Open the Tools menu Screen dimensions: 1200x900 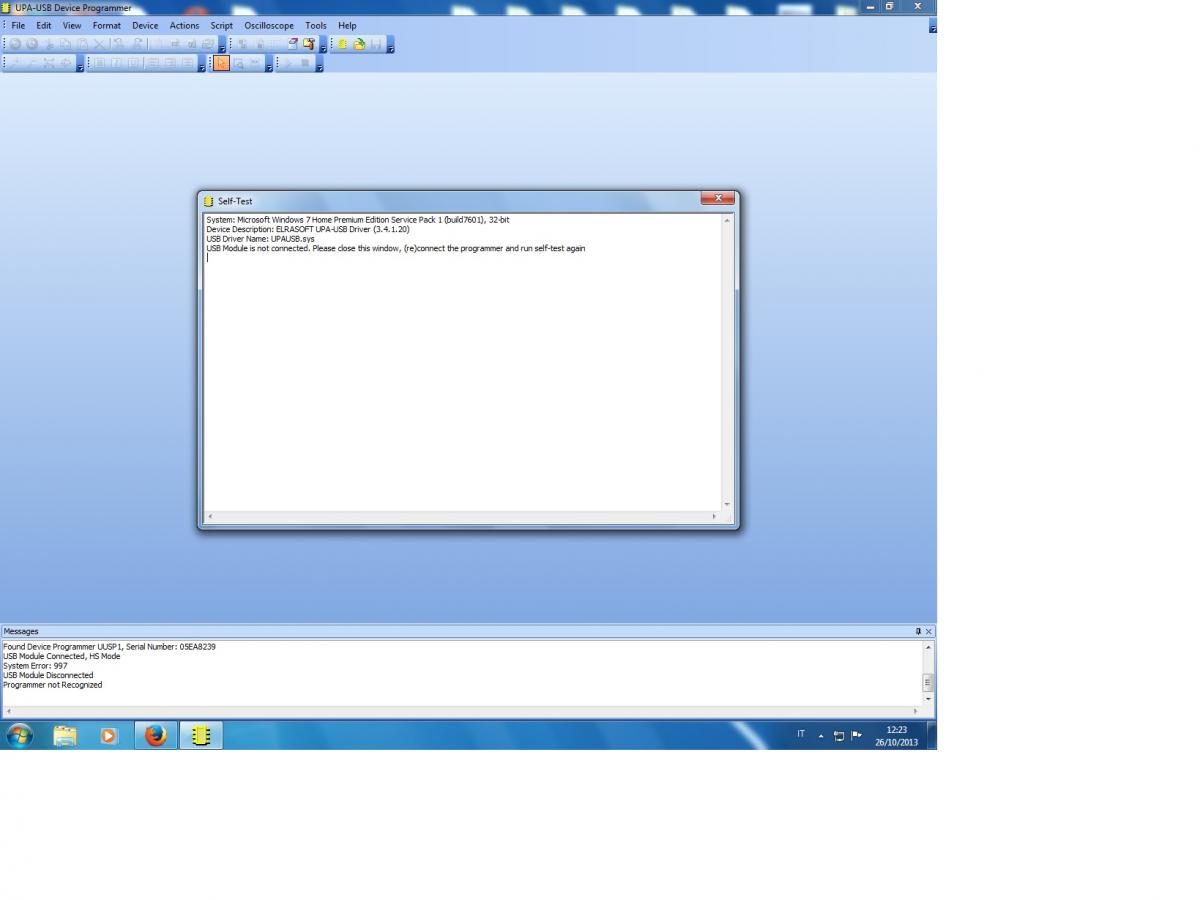click(316, 25)
